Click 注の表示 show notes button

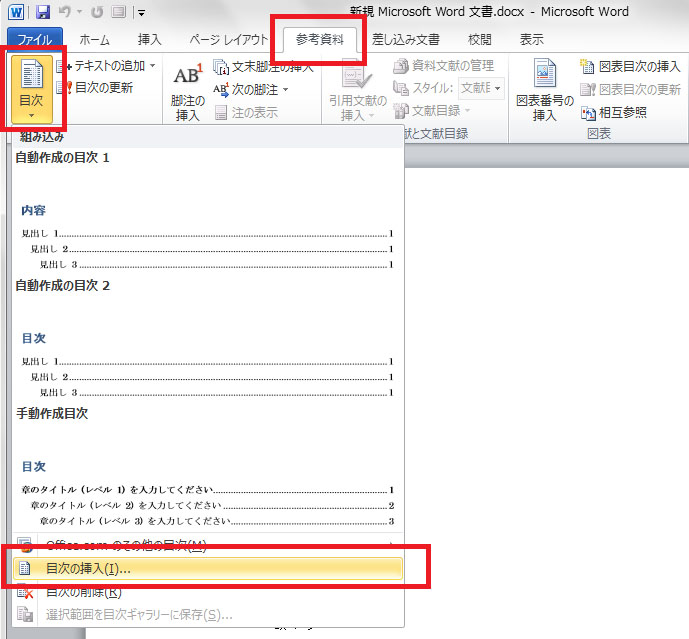[247, 113]
